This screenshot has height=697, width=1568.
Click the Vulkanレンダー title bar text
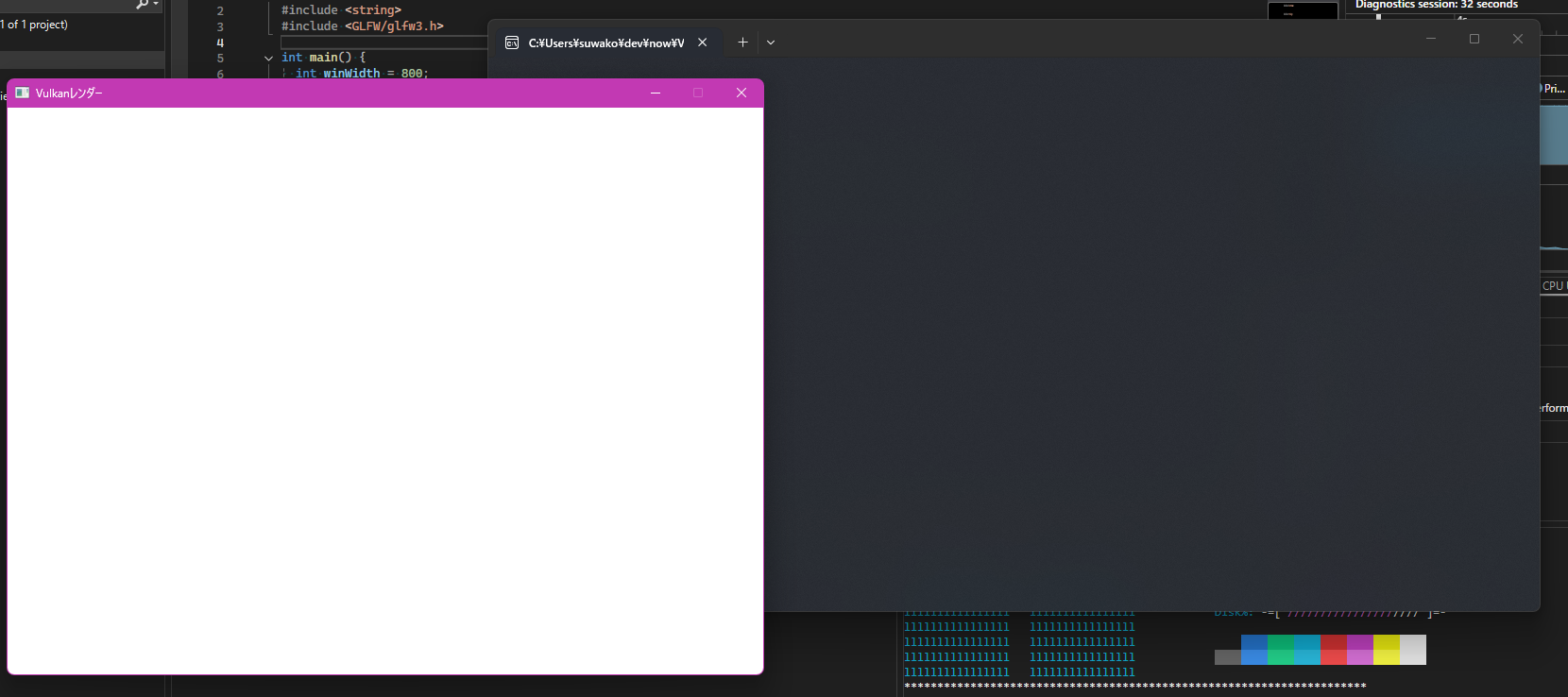69,93
